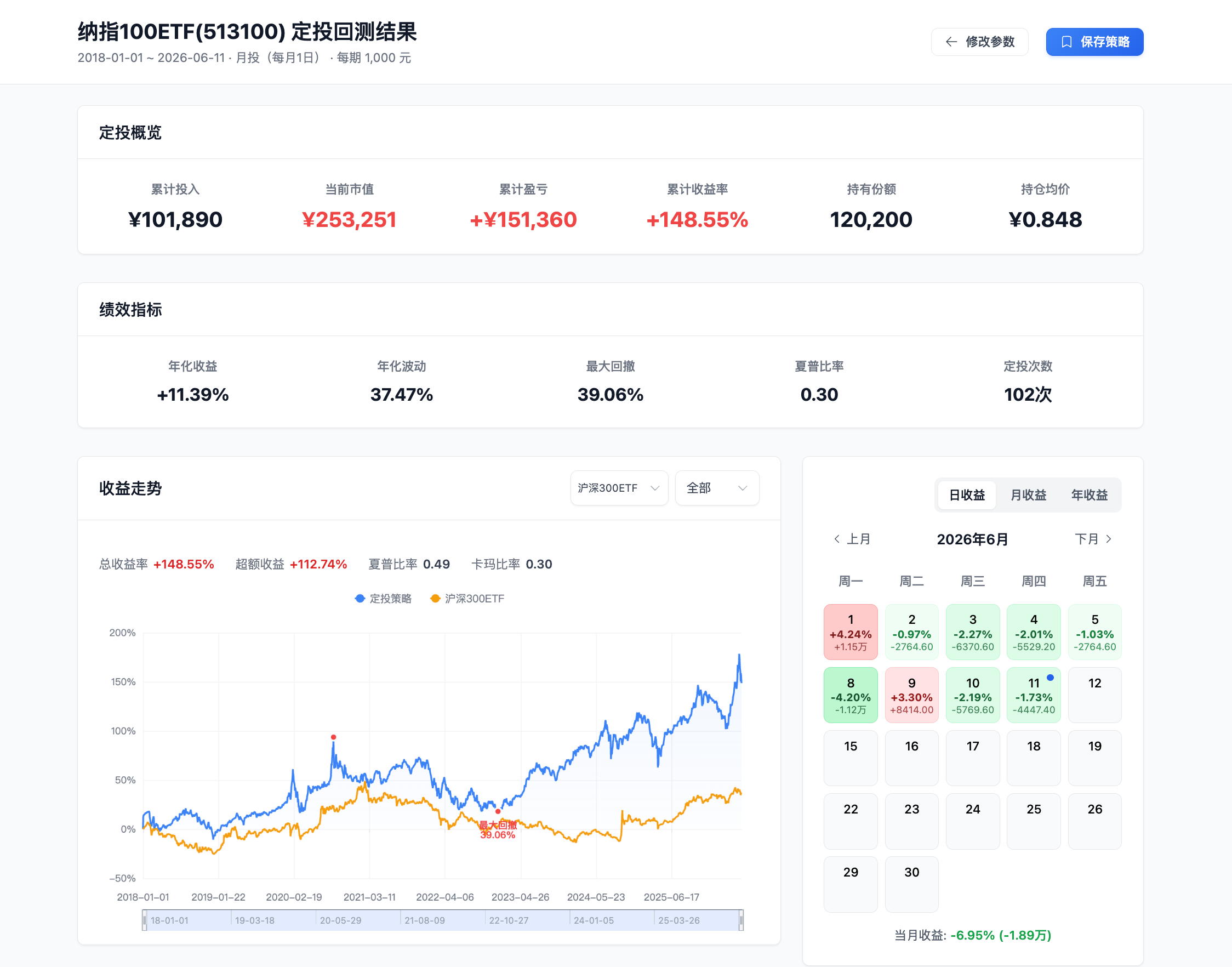Click 定投次数 value 102次
This screenshot has height=967, width=1232.
(1028, 395)
